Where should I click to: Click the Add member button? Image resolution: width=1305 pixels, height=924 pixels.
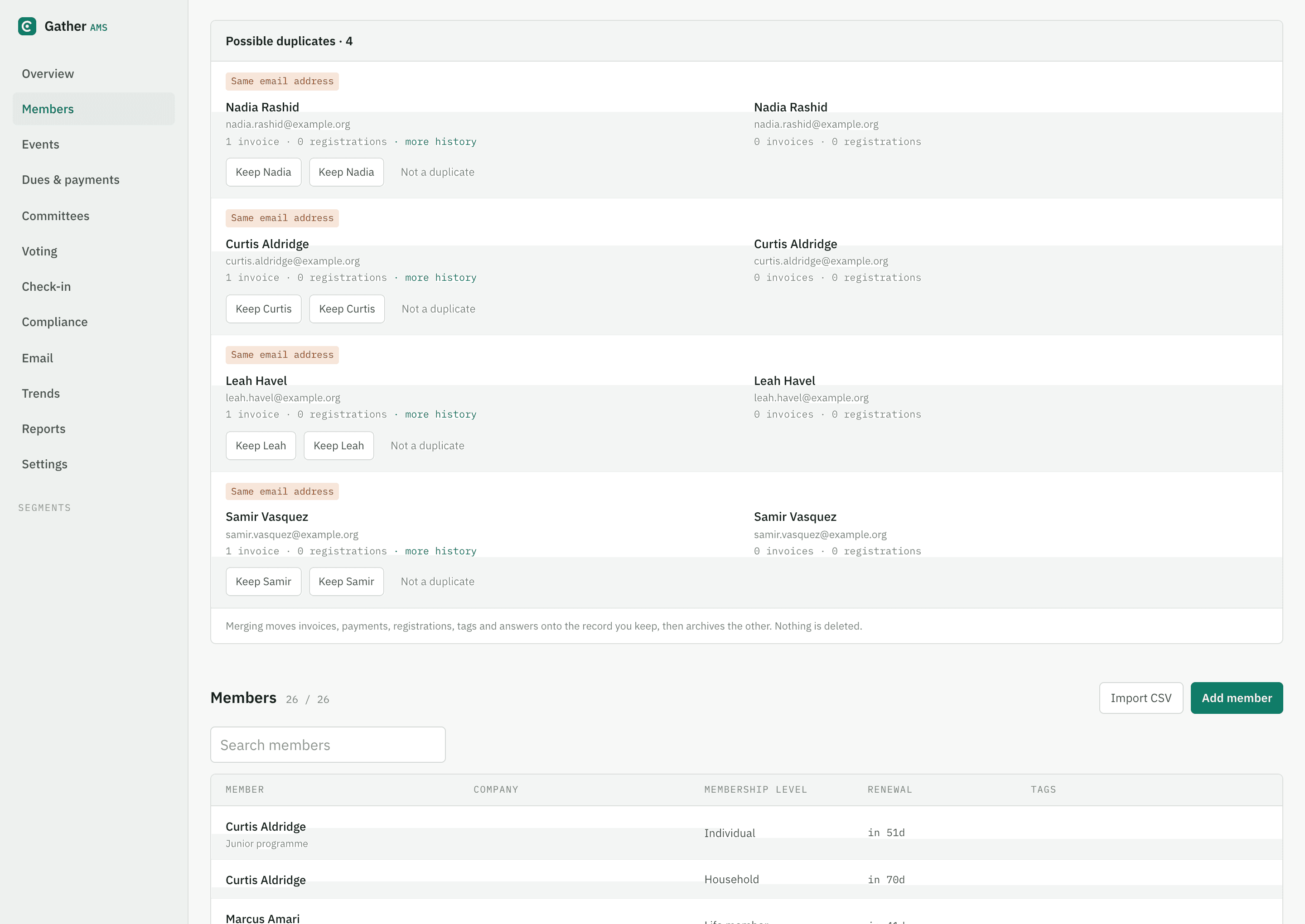tap(1236, 698)
